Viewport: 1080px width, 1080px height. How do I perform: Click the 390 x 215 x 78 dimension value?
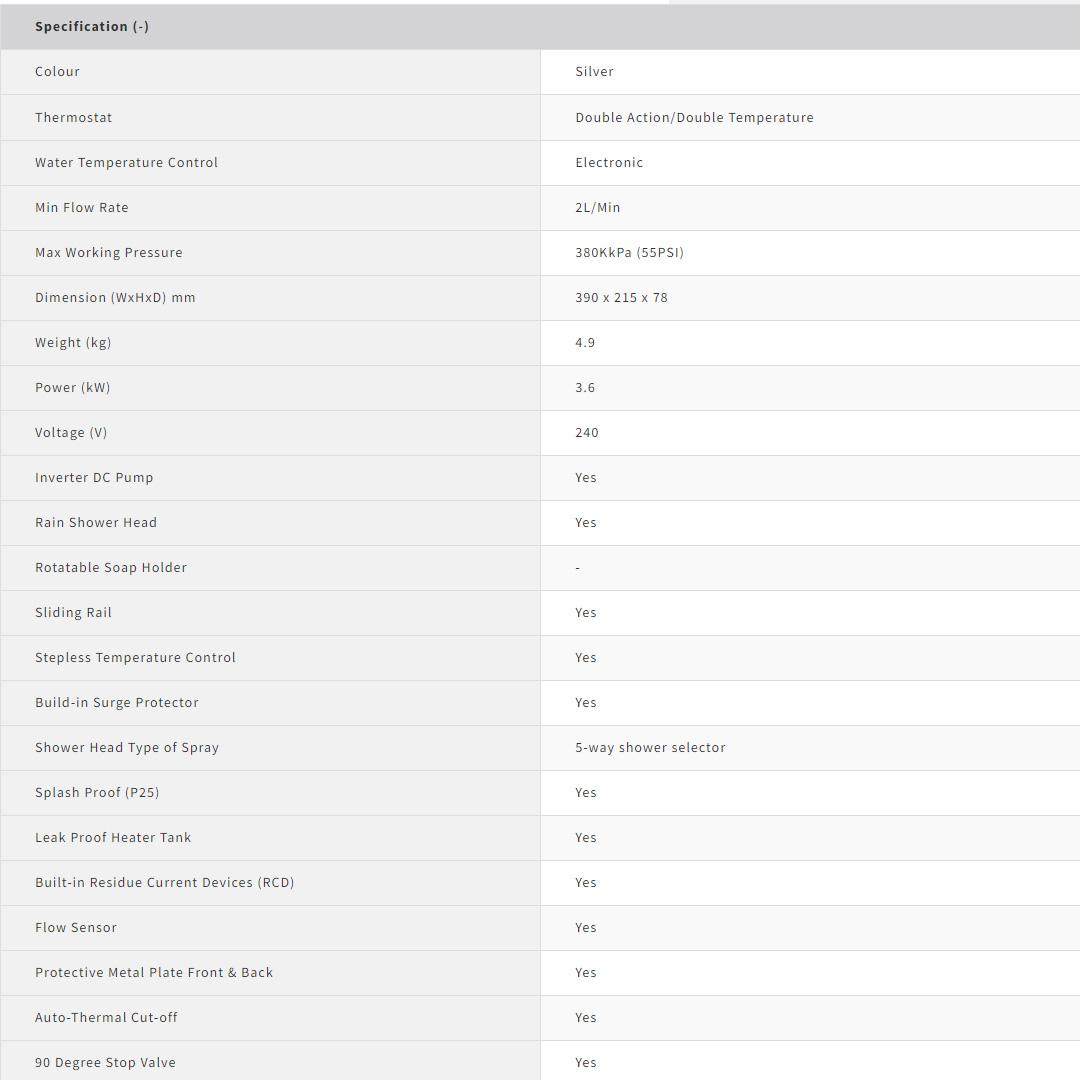(621, 298)
